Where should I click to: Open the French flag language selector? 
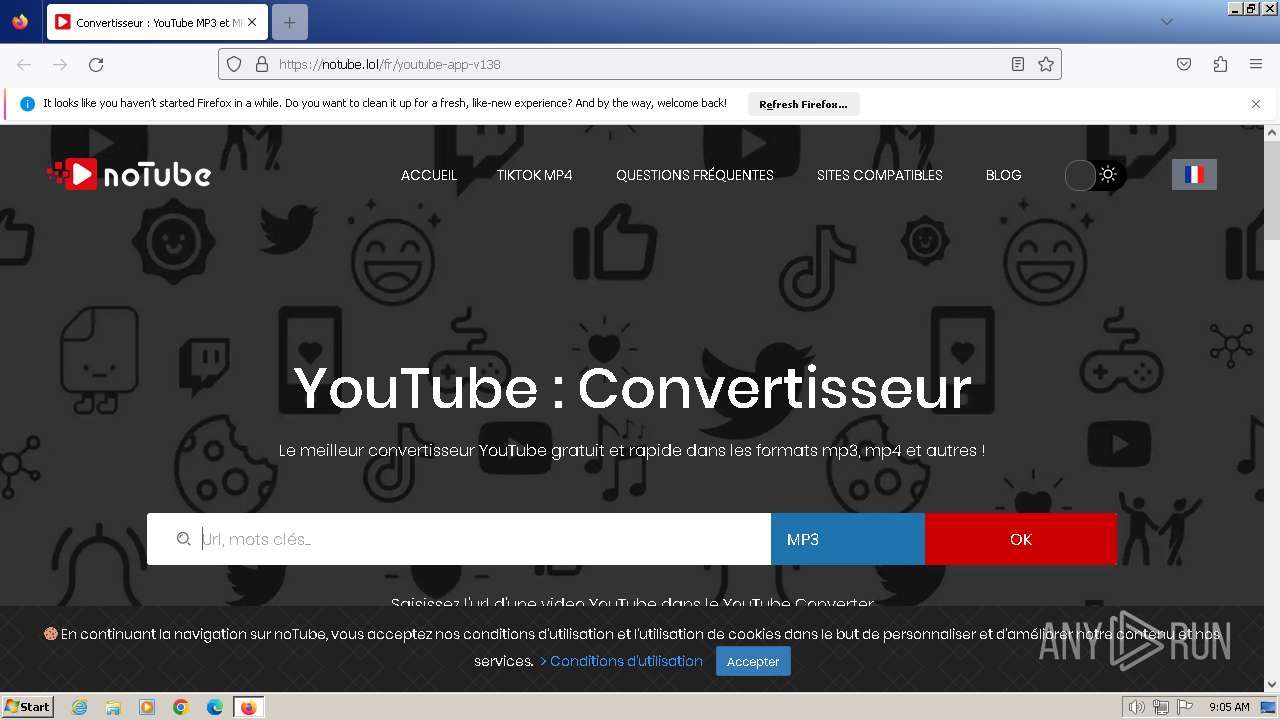coord(1194,174)
